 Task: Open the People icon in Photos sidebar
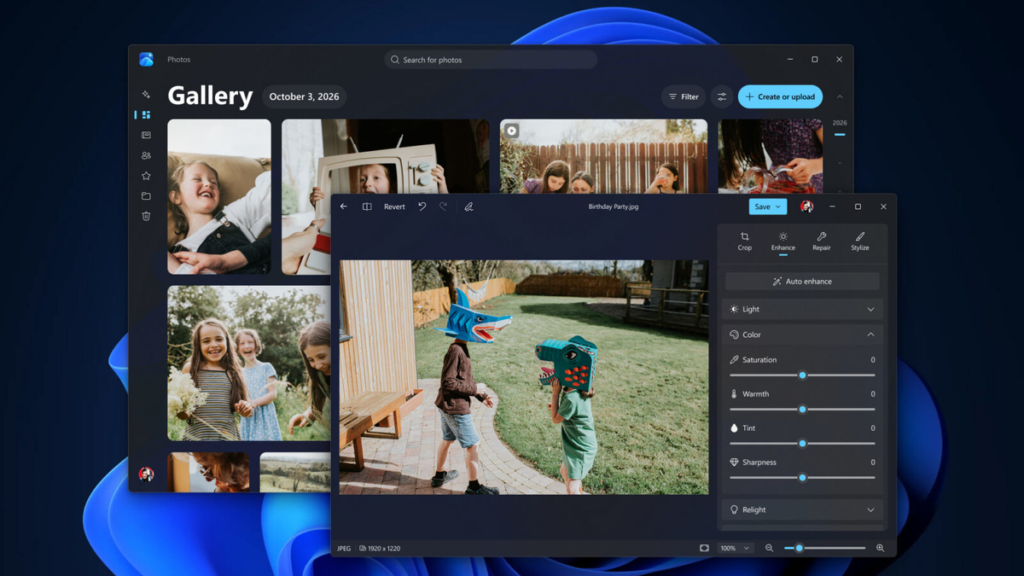coord(146,155)
